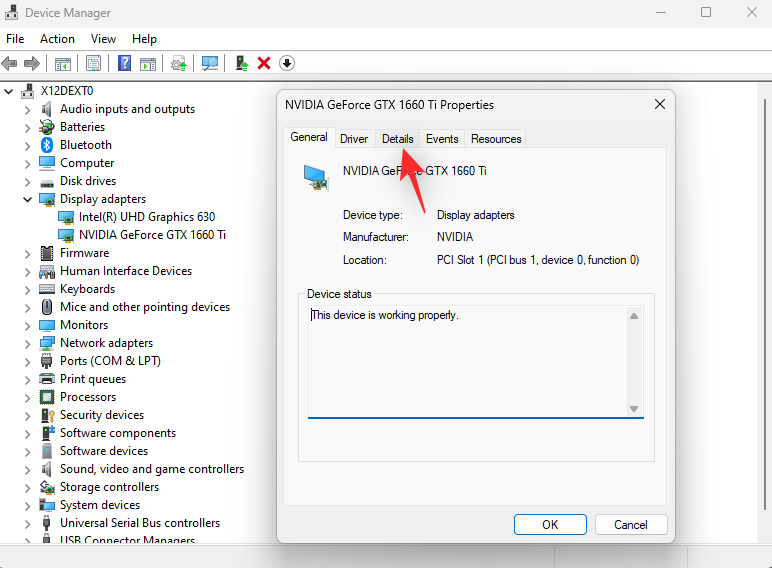Click the Bluetooth icon in the device tree

(47, 145)
